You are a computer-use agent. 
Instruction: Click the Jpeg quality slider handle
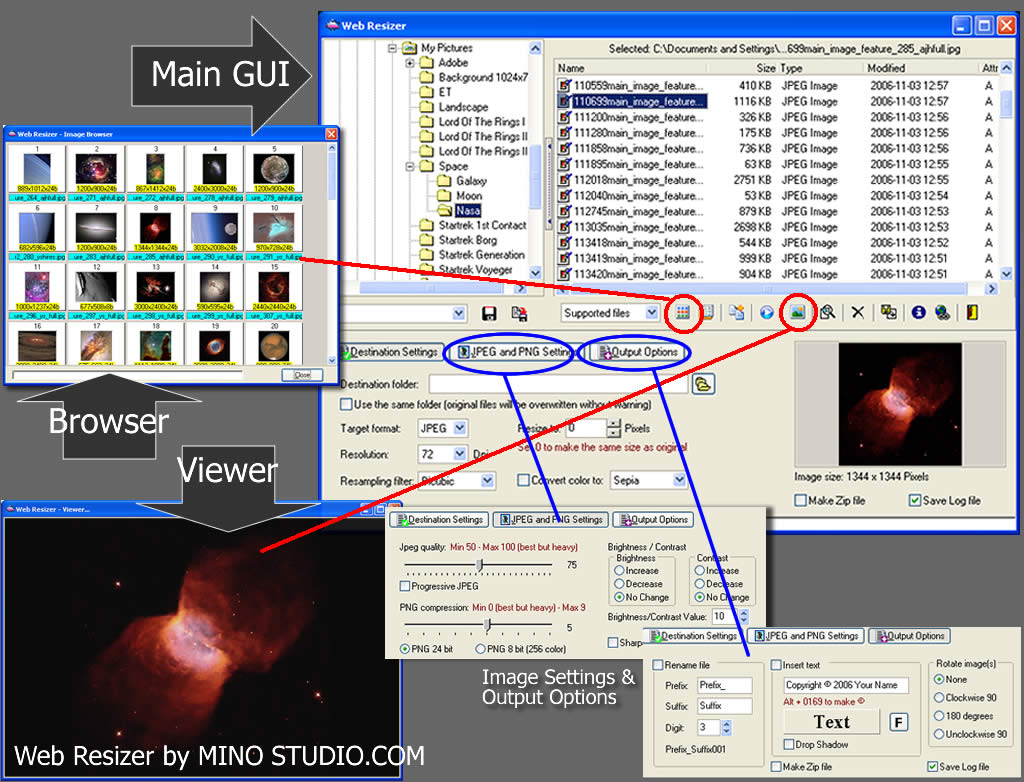tap(479, 564)
